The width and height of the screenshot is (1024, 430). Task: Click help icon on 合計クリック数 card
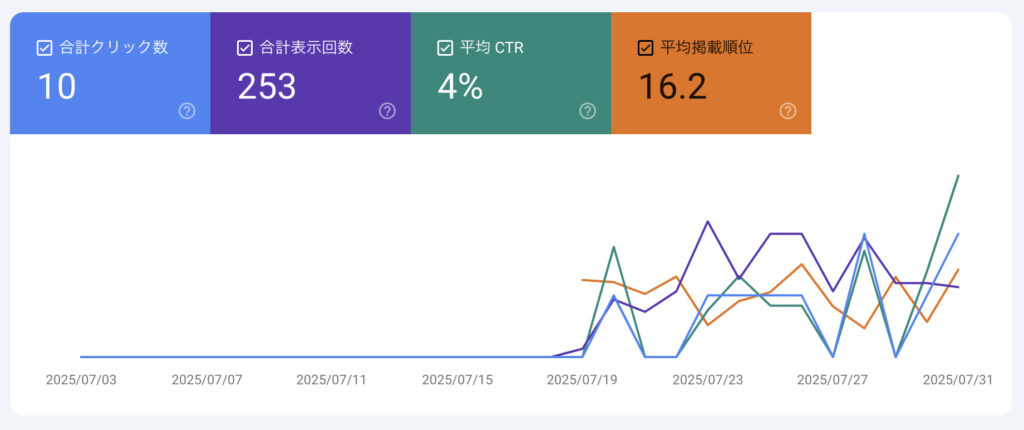(187, 111)
